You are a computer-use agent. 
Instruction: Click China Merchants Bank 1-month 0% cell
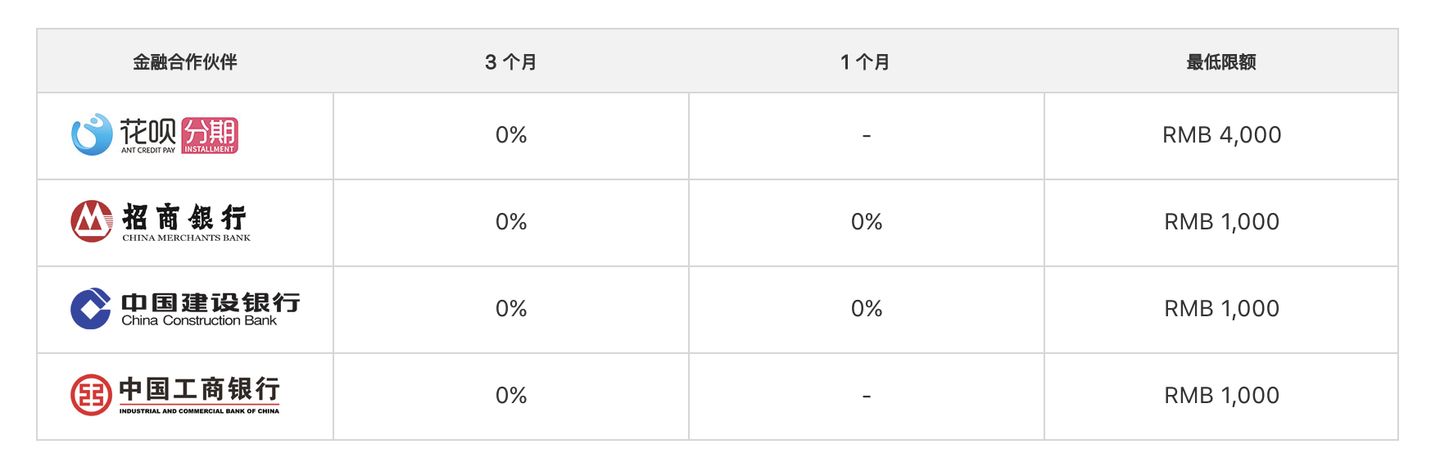click(x=866, y=222)
